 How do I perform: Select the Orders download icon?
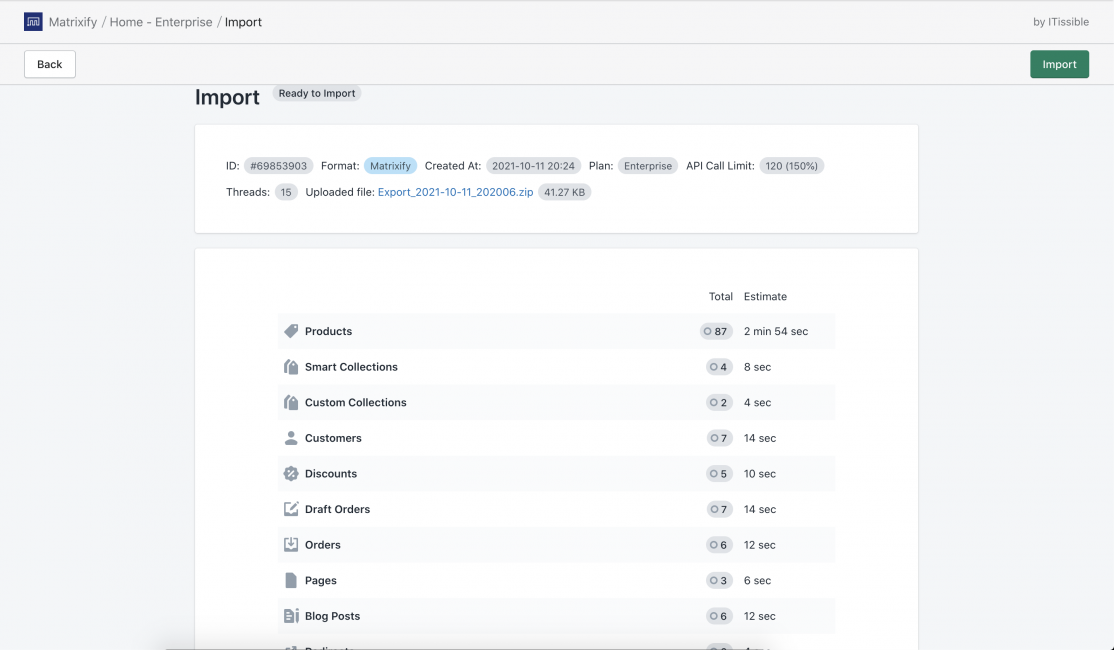pos(290,544)
